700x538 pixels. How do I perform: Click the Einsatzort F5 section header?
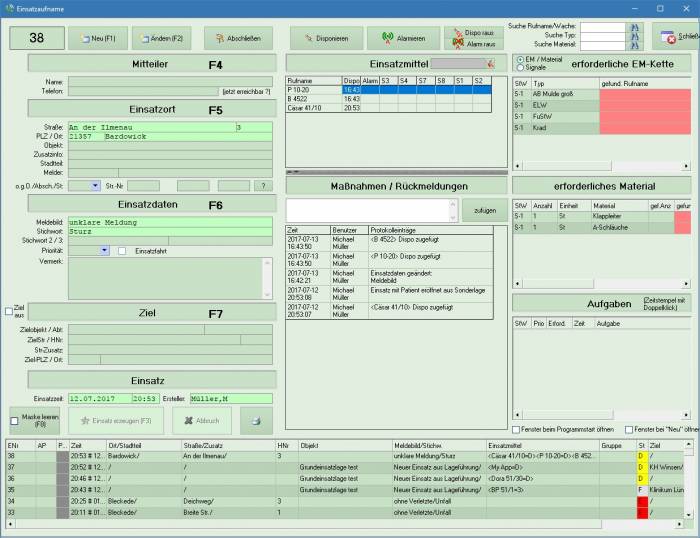point(152,110)
